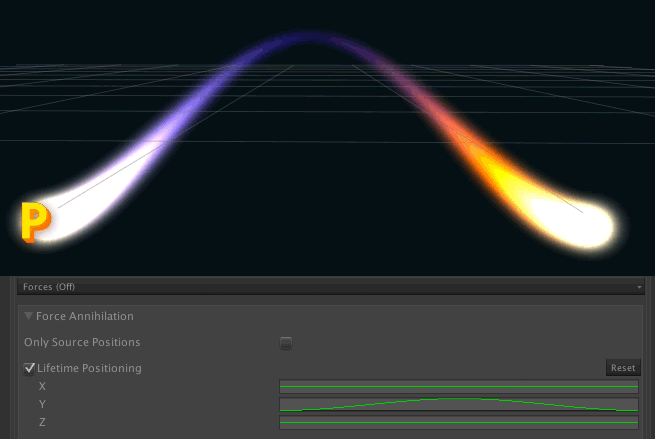Image resolution: width=655 pixels, height=439 pixels.
Task: Click the X axis label
Action: [42, 386]
